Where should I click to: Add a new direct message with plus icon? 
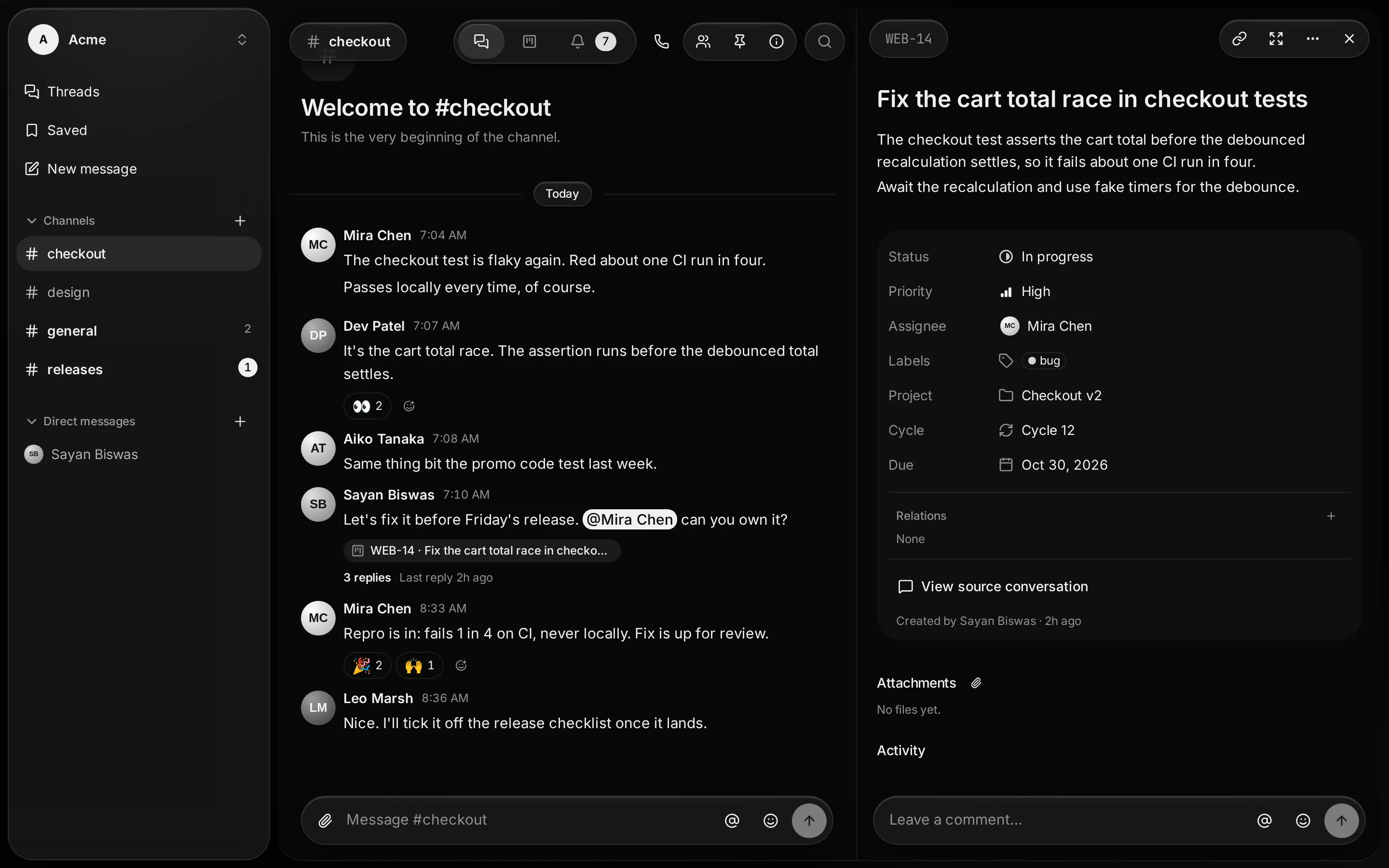tap(240, 421)
